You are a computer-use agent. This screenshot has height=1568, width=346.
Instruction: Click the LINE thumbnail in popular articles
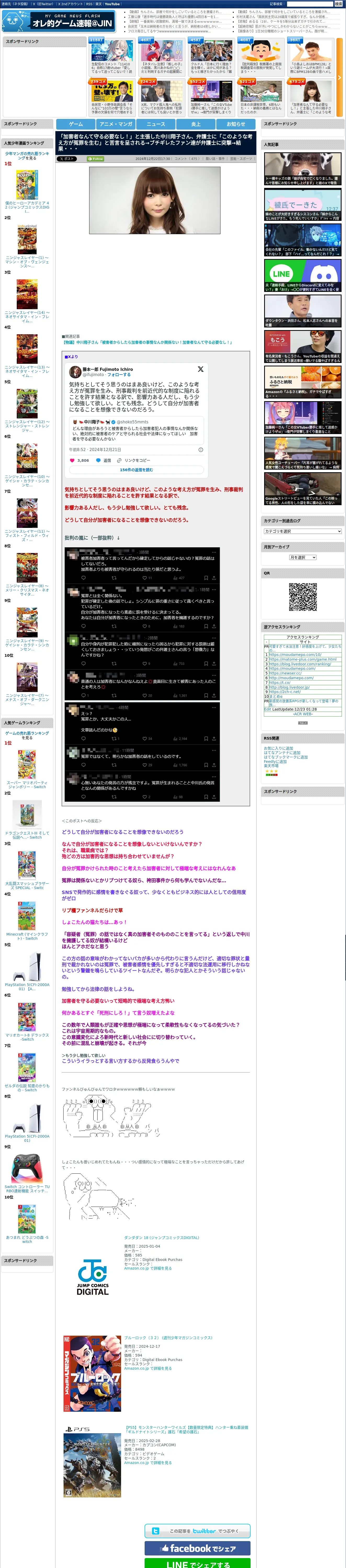(303, 275)
